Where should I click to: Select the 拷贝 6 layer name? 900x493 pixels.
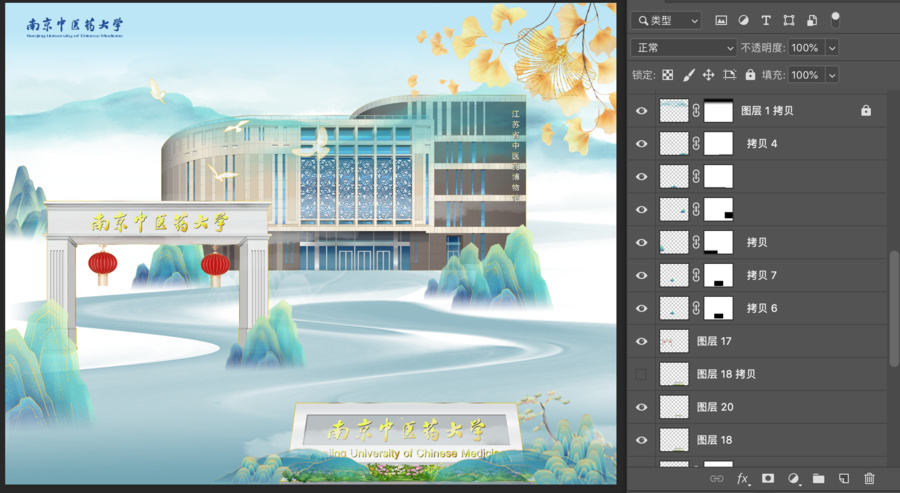point(762,308)
